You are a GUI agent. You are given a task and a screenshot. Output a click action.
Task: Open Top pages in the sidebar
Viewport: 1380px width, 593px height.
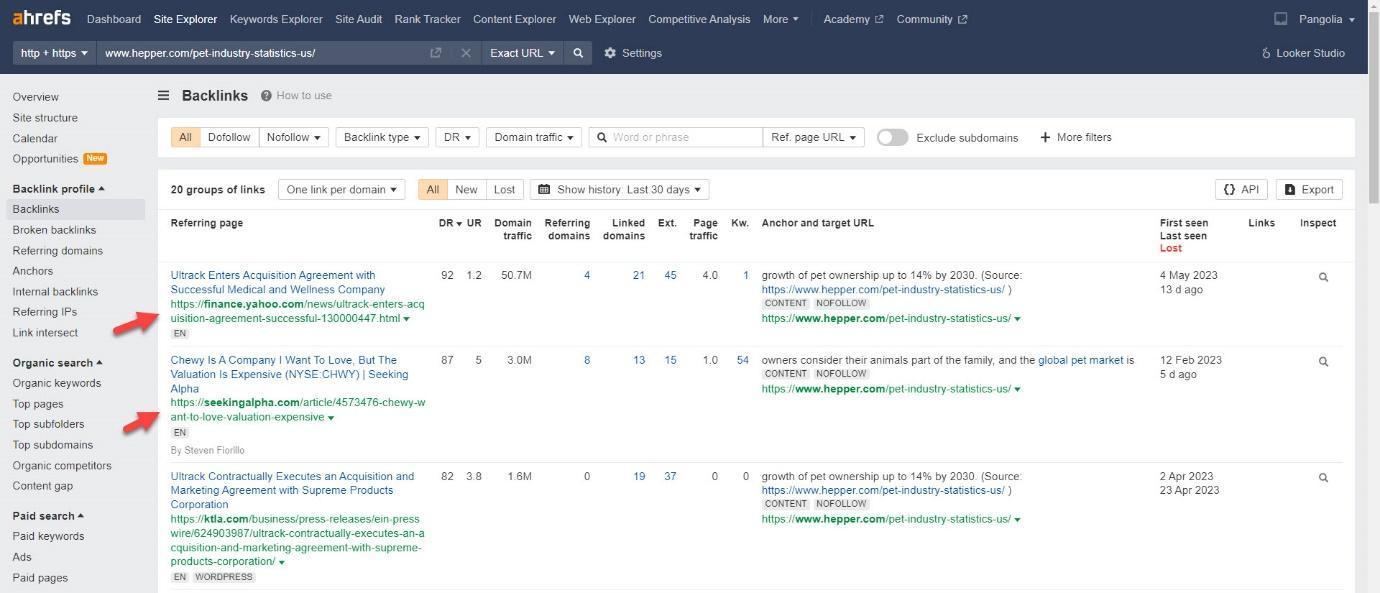[x=38, y=404]
